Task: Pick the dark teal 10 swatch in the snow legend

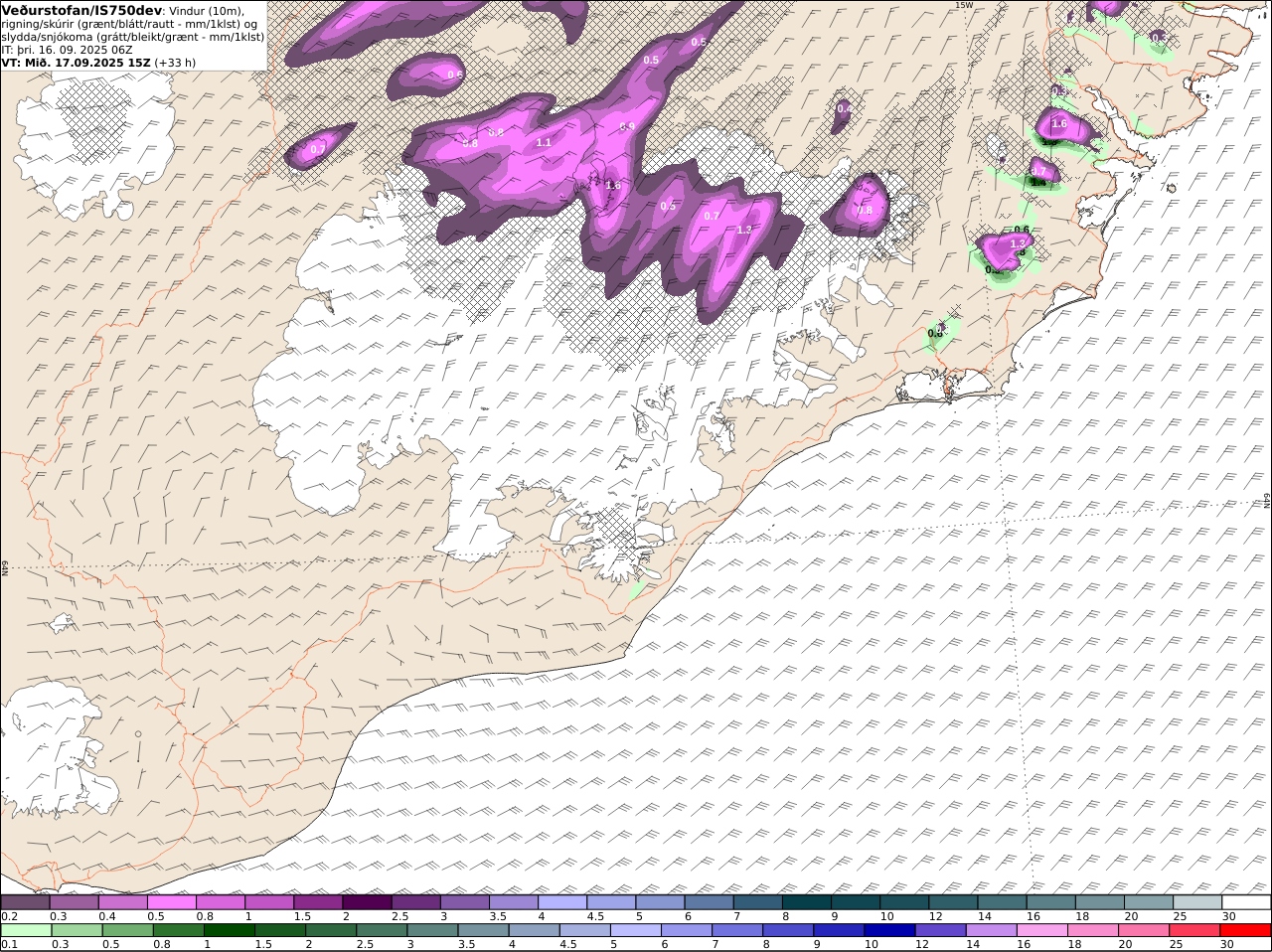Action: [x=903, y=902]
